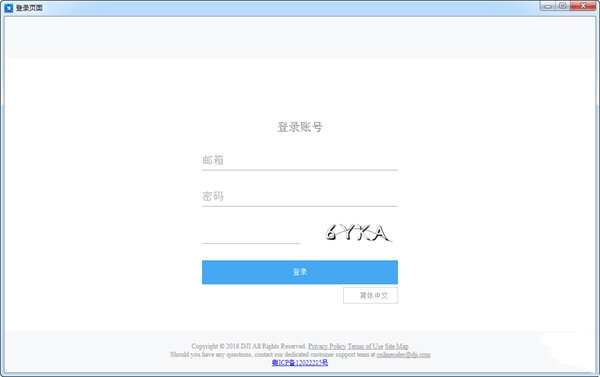This screenshot has height=377, width=600.
Task: Open the 粤ICP备12022215号 registration link
Action: pyautogui.click(x=300, y=362)
